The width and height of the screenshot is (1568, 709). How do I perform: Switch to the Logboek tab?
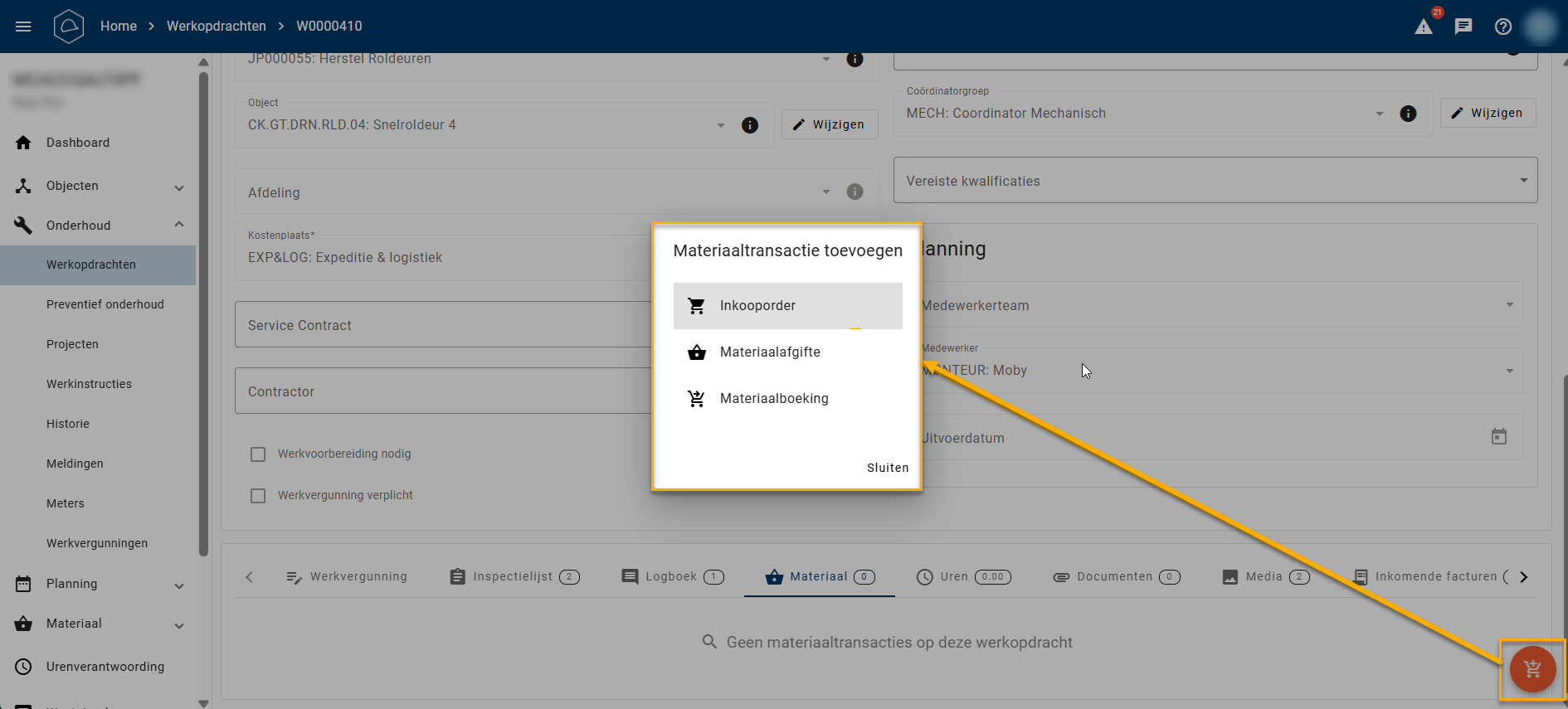[x=672, y=577]
